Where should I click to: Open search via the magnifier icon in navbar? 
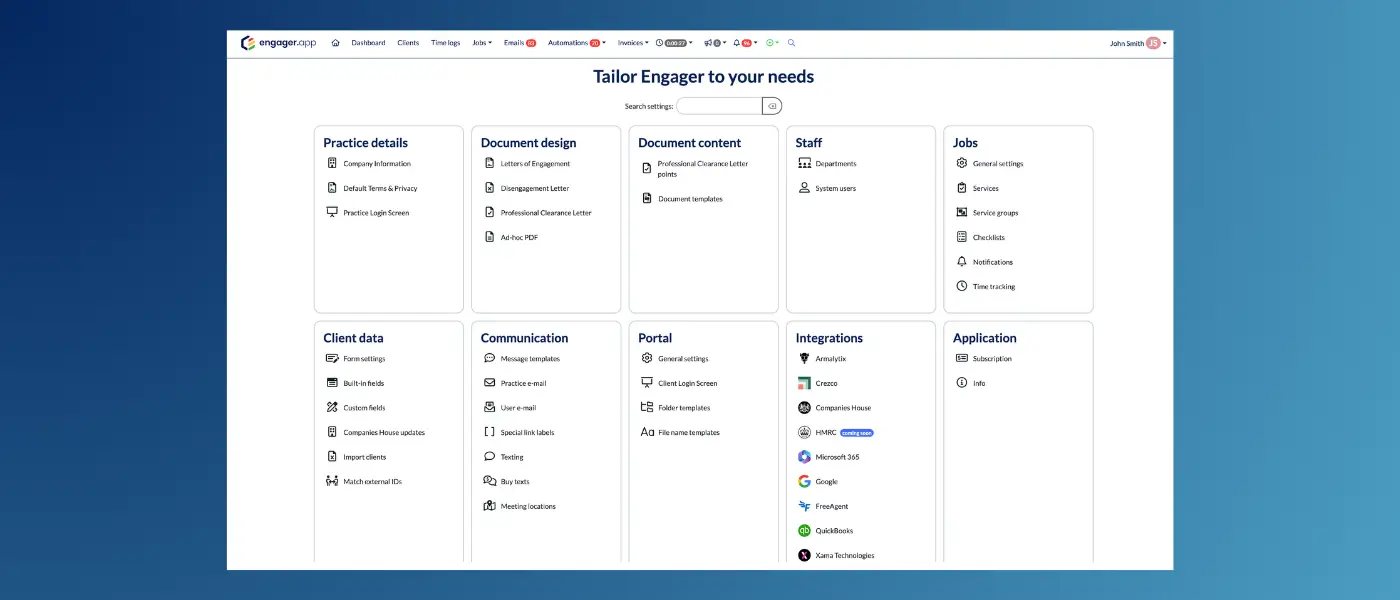(x=792, y=43)
